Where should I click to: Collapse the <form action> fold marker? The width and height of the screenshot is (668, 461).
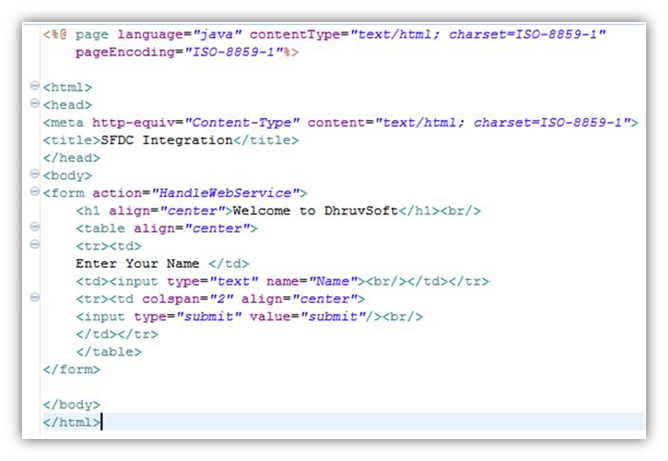pyautogui.click(x=35, y=192)
